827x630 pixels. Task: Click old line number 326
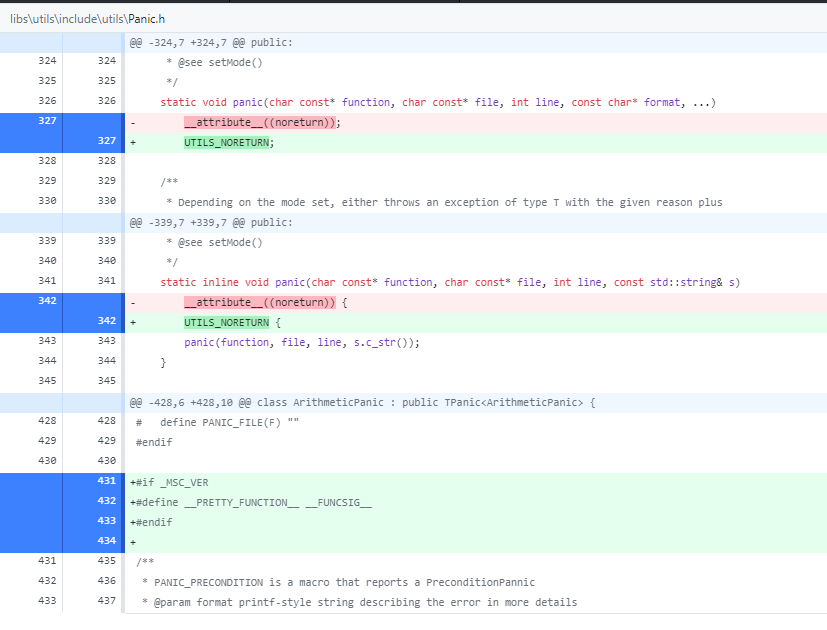point(47,101)
